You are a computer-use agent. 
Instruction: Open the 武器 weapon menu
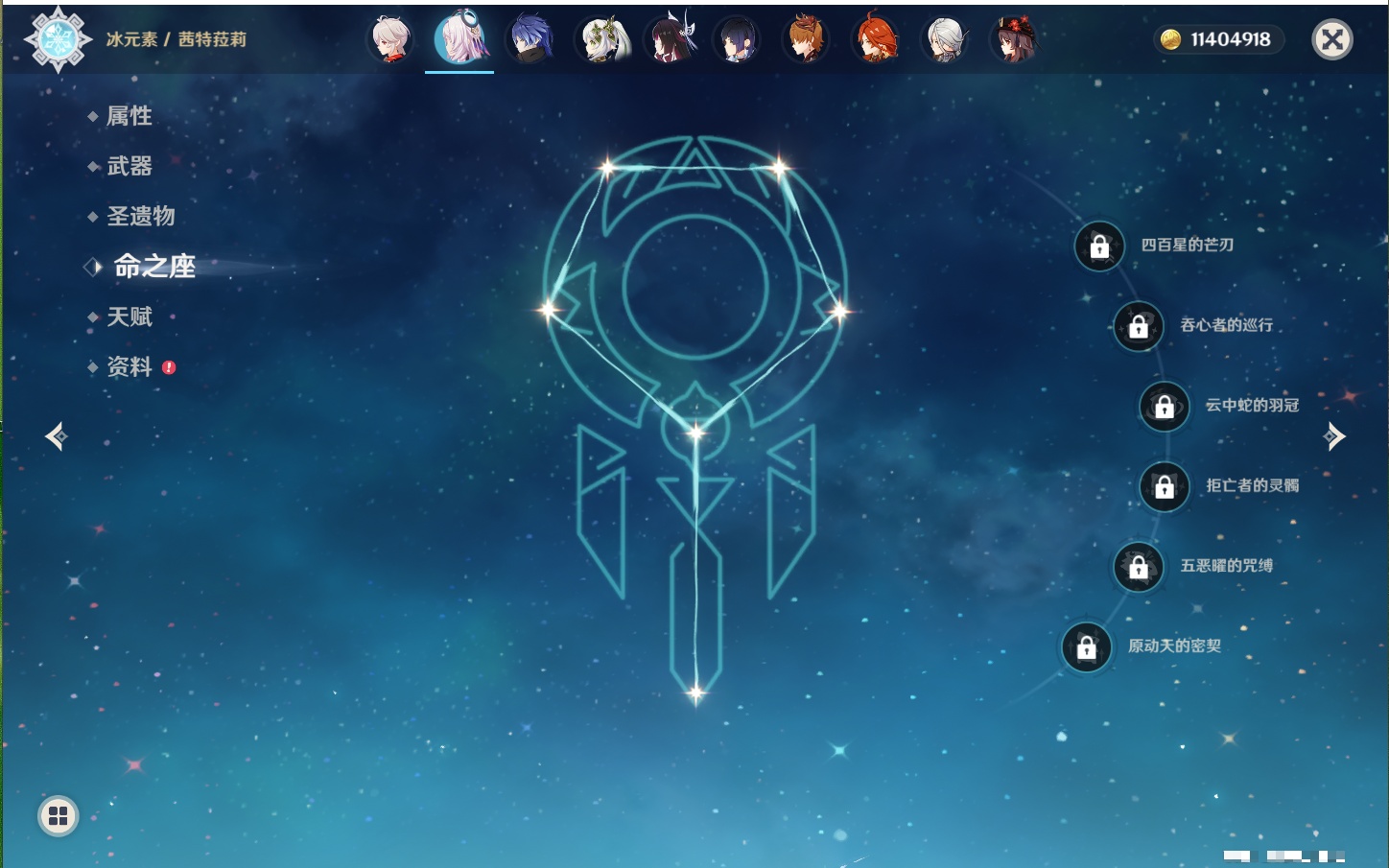(129, 166)
